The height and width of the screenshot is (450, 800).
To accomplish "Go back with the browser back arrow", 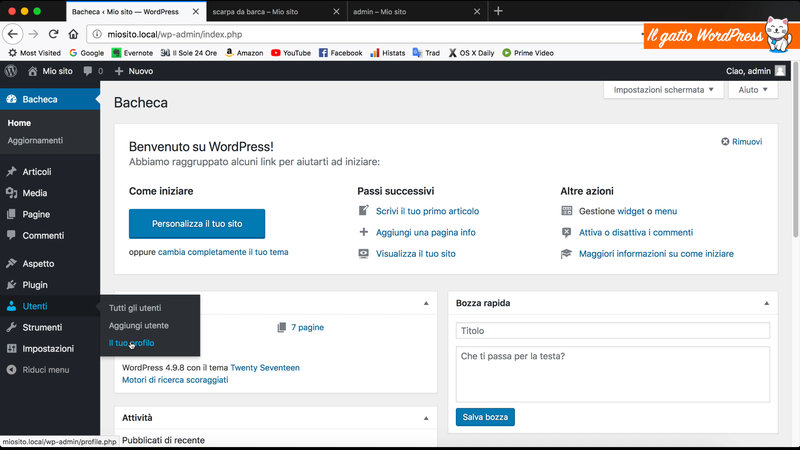I will point(13,34).
